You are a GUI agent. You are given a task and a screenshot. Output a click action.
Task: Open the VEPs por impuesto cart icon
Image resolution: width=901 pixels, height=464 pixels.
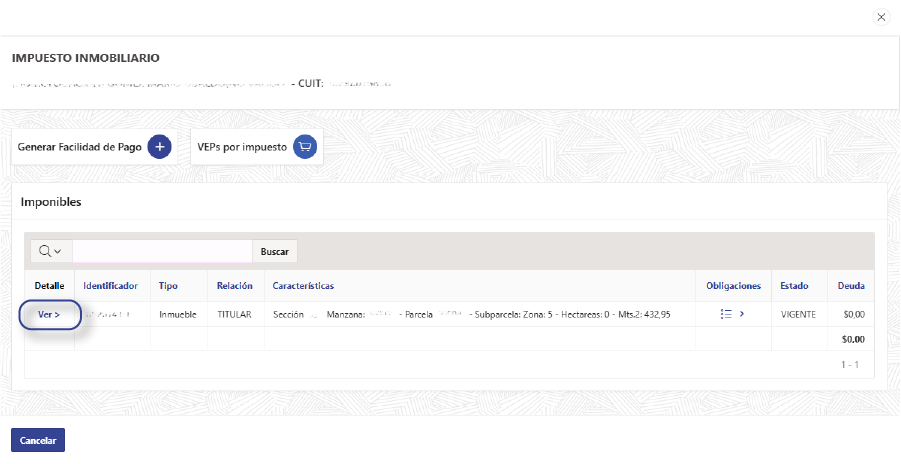point(305,147)
